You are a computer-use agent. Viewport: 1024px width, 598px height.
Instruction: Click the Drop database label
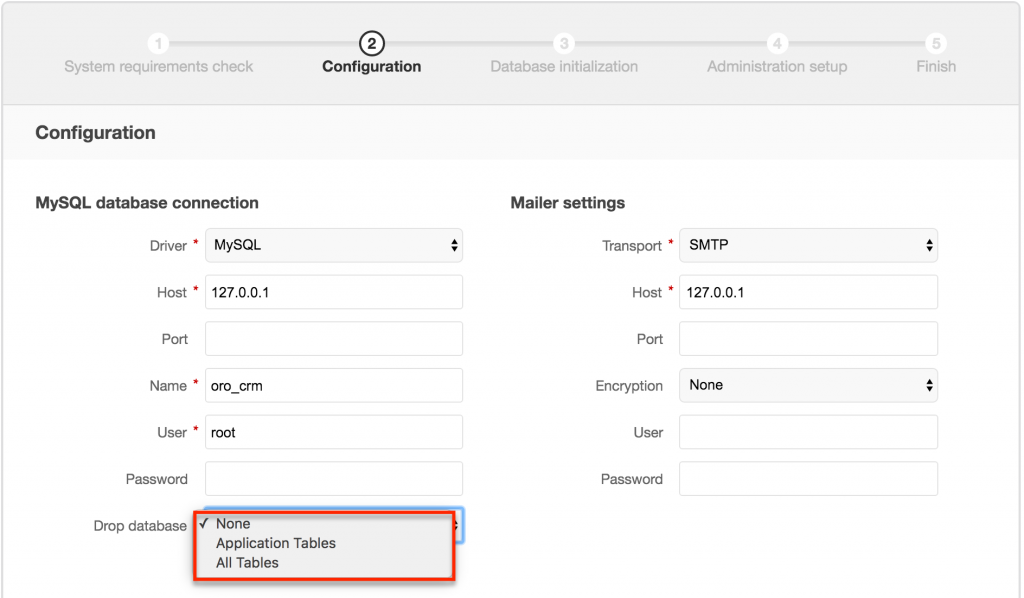(x=140, y=526)
